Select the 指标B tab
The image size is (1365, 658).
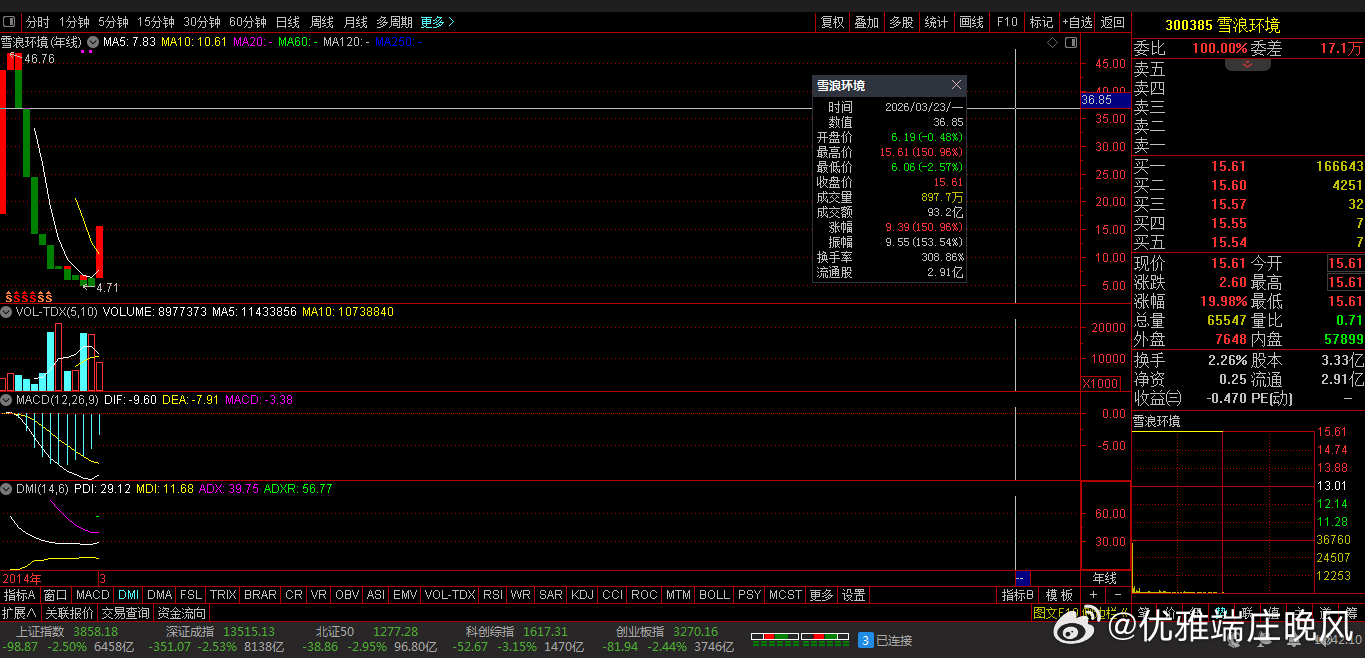click(x=1018, y=595)
